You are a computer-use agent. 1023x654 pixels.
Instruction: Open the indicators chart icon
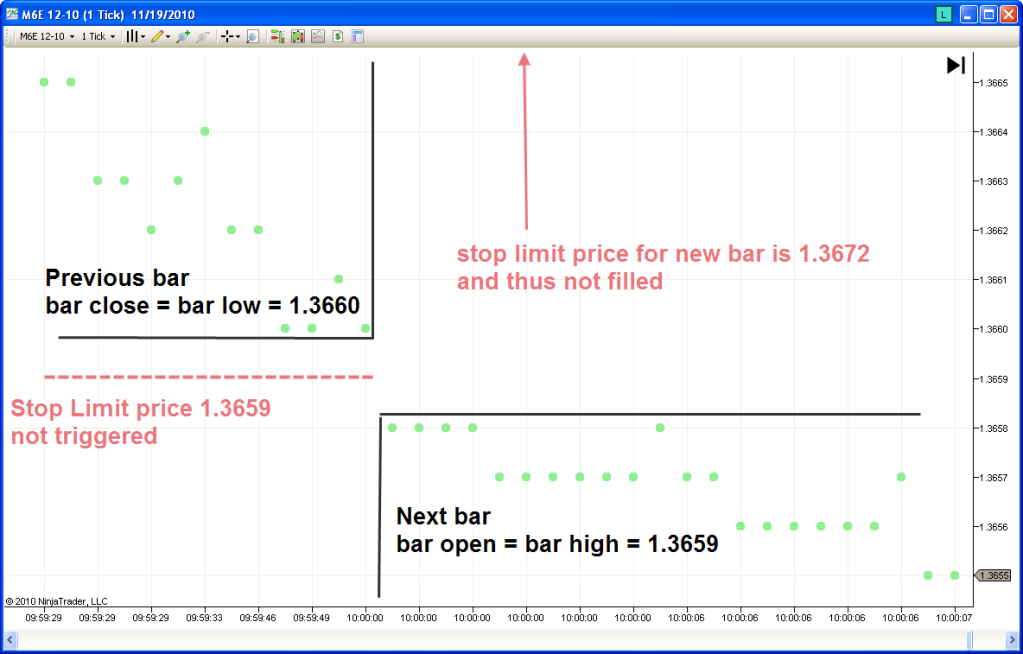pyautogui.click(x=318, y=36)
